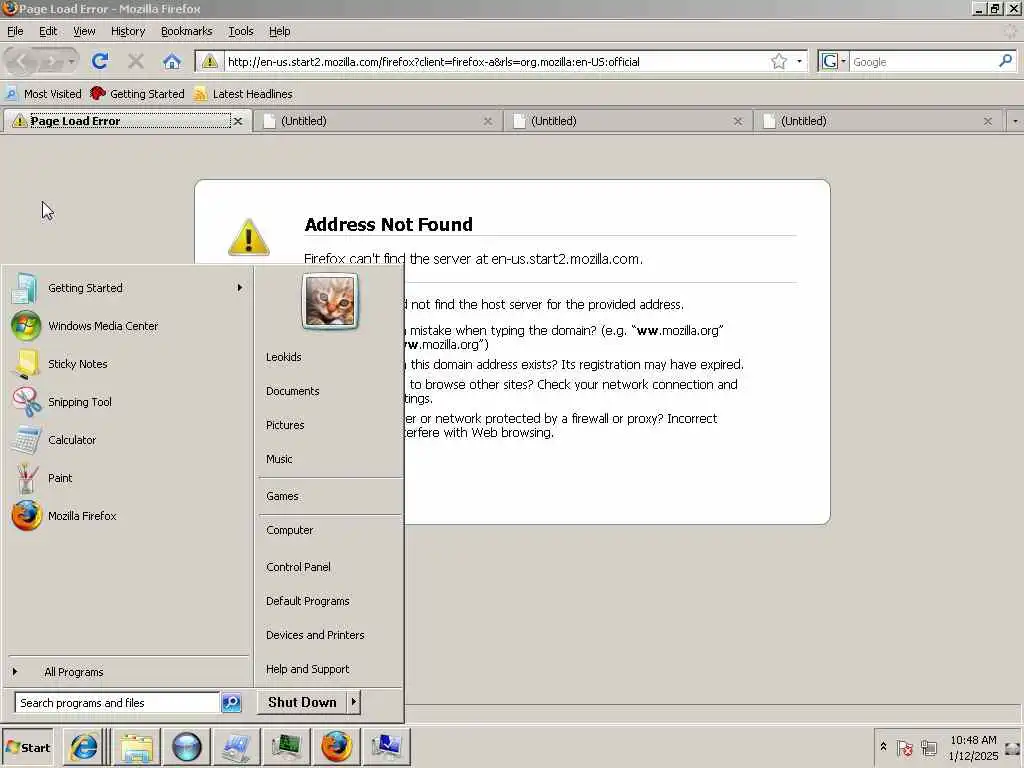This screenshot has height=768, width=1024.
Task: Click the Start button
Action: 27,747
